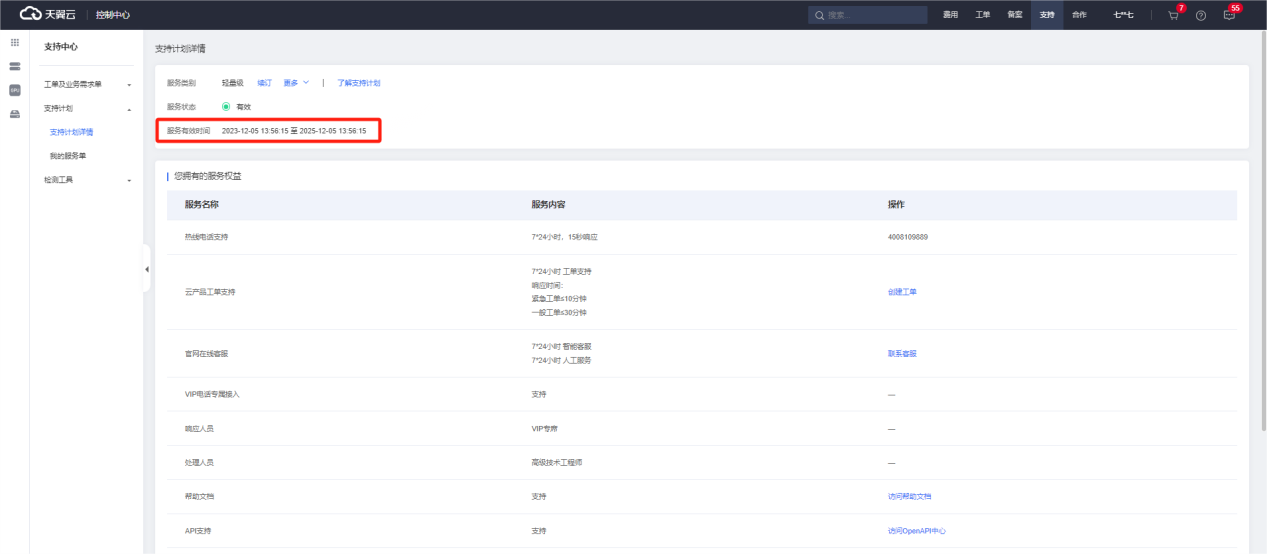
Task: Click in the top search field
Action: 868,15
